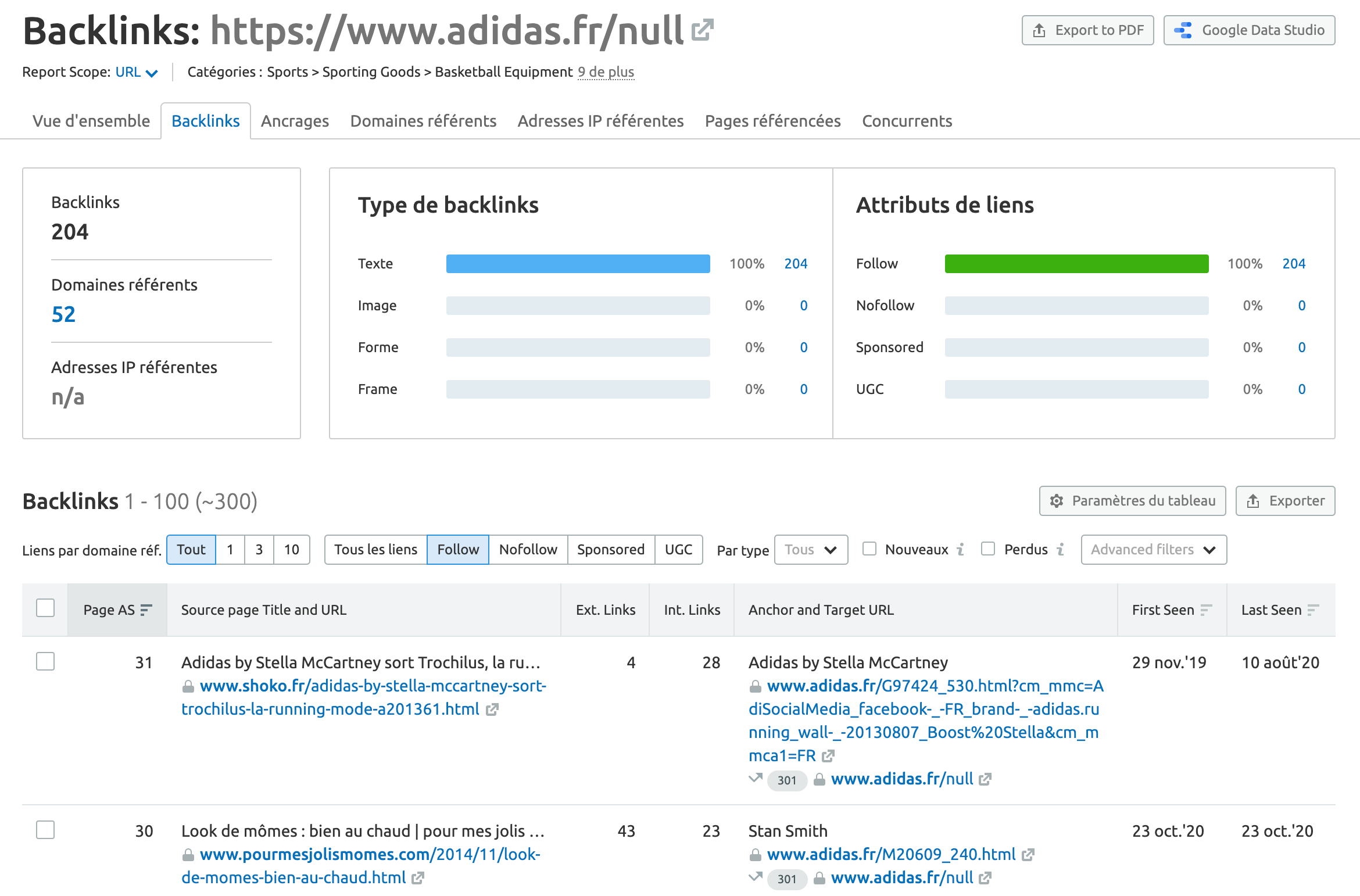Screen dimensions: 1360x896
Task: Filter by Nofollow links
Action: [x=528, y=550]
